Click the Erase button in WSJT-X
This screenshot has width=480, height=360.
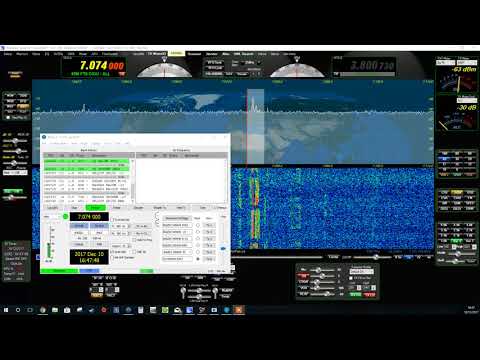click(117, 208)
